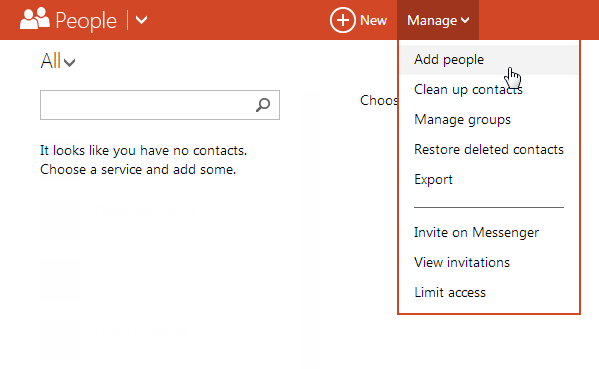This screenshot has width=599, height=369.
Task: Select Invite on Messenger
Action: [489, 232]
